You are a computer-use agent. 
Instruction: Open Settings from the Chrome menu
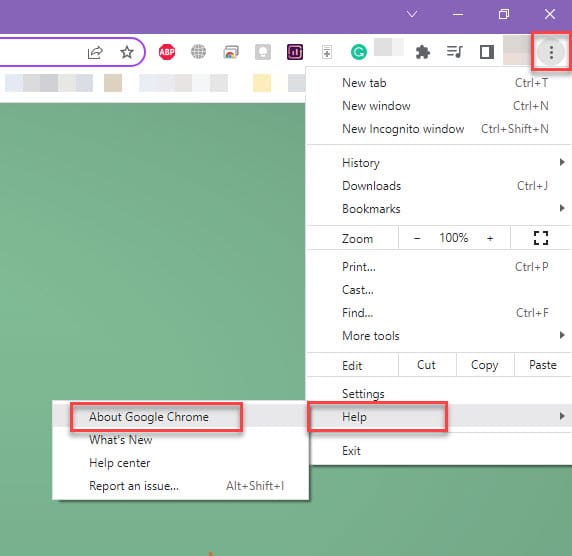click(438, 394)
